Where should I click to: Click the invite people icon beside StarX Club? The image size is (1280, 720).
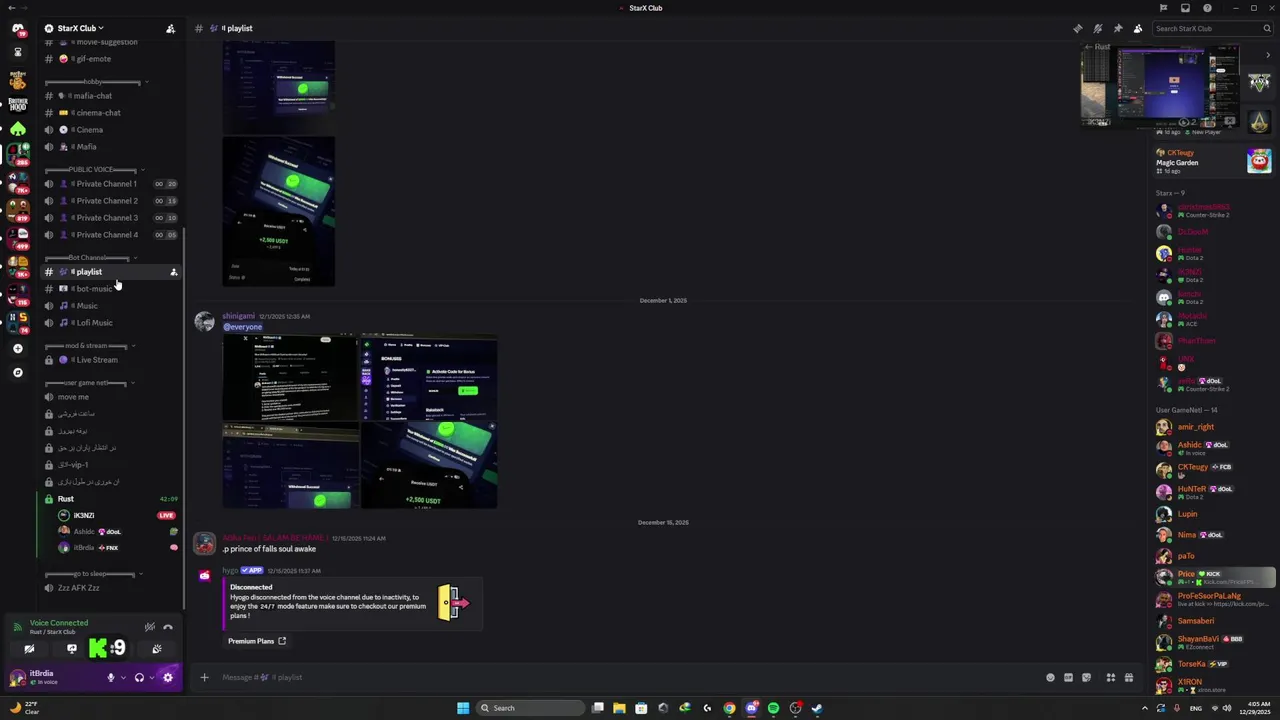(x=170, y=28)
